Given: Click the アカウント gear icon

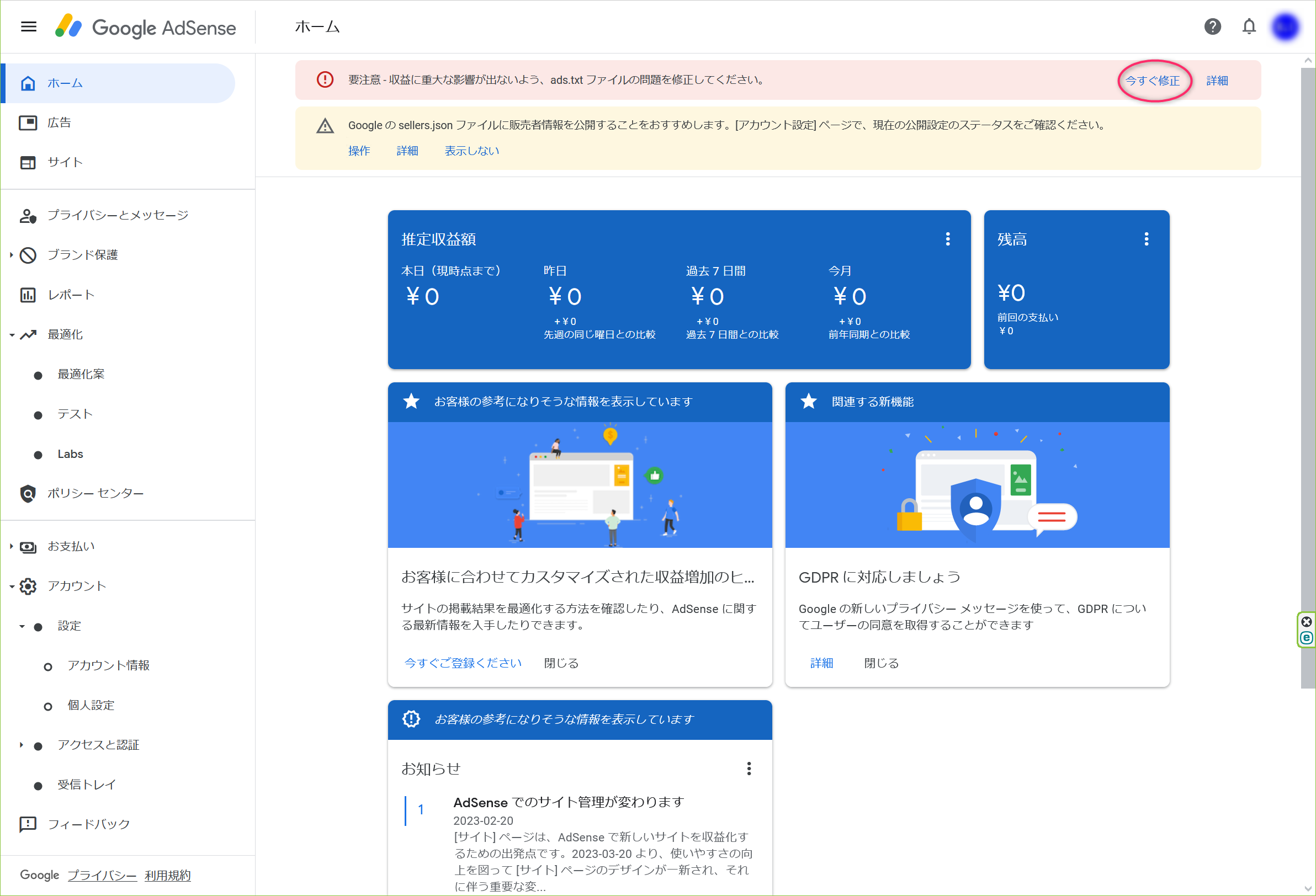Looking at the screenshot, I should [x=28, y=586].
